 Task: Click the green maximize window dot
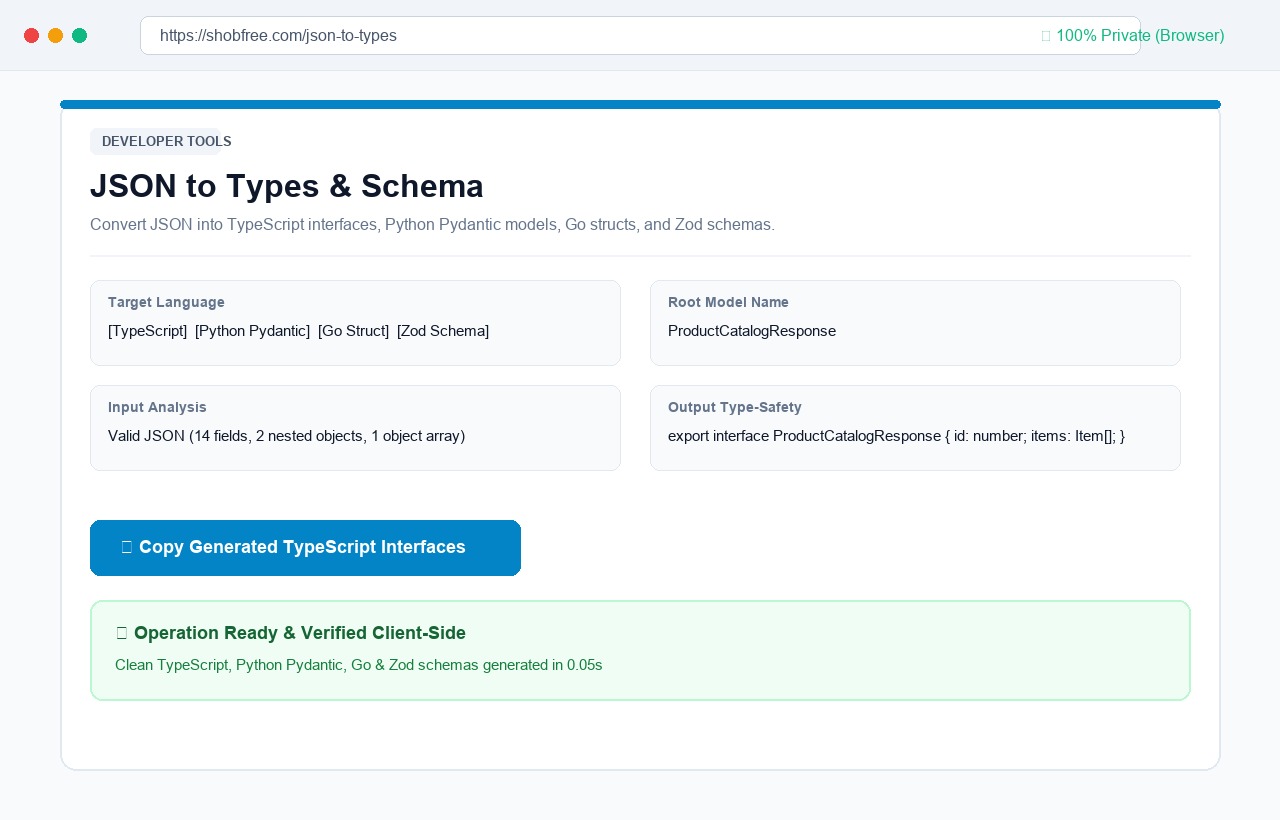(x=80, y=36)
